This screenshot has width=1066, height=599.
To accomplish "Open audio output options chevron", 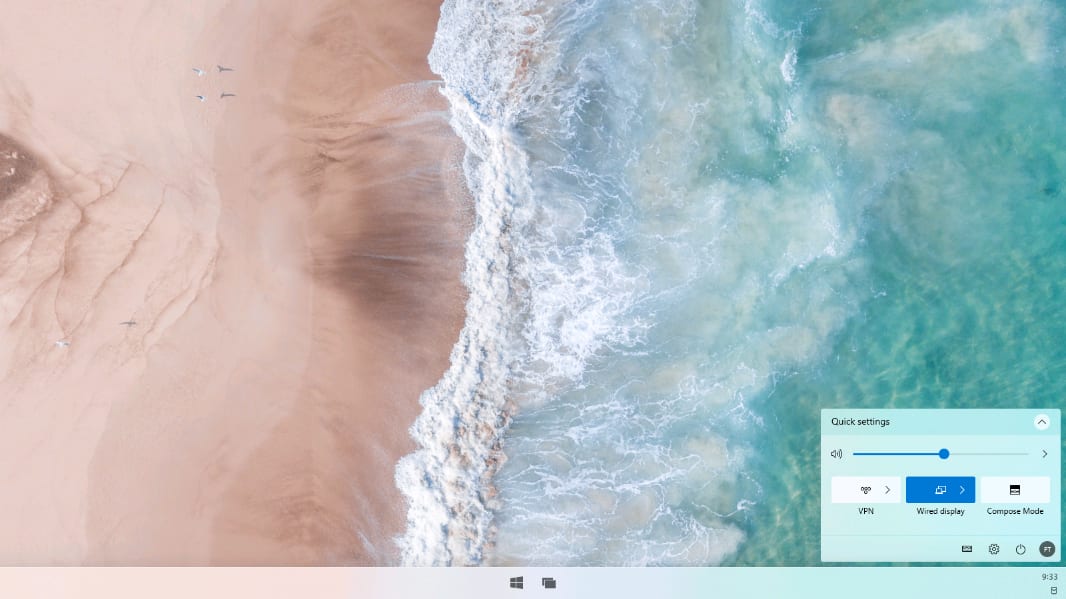I will [x=1045, y=454].
